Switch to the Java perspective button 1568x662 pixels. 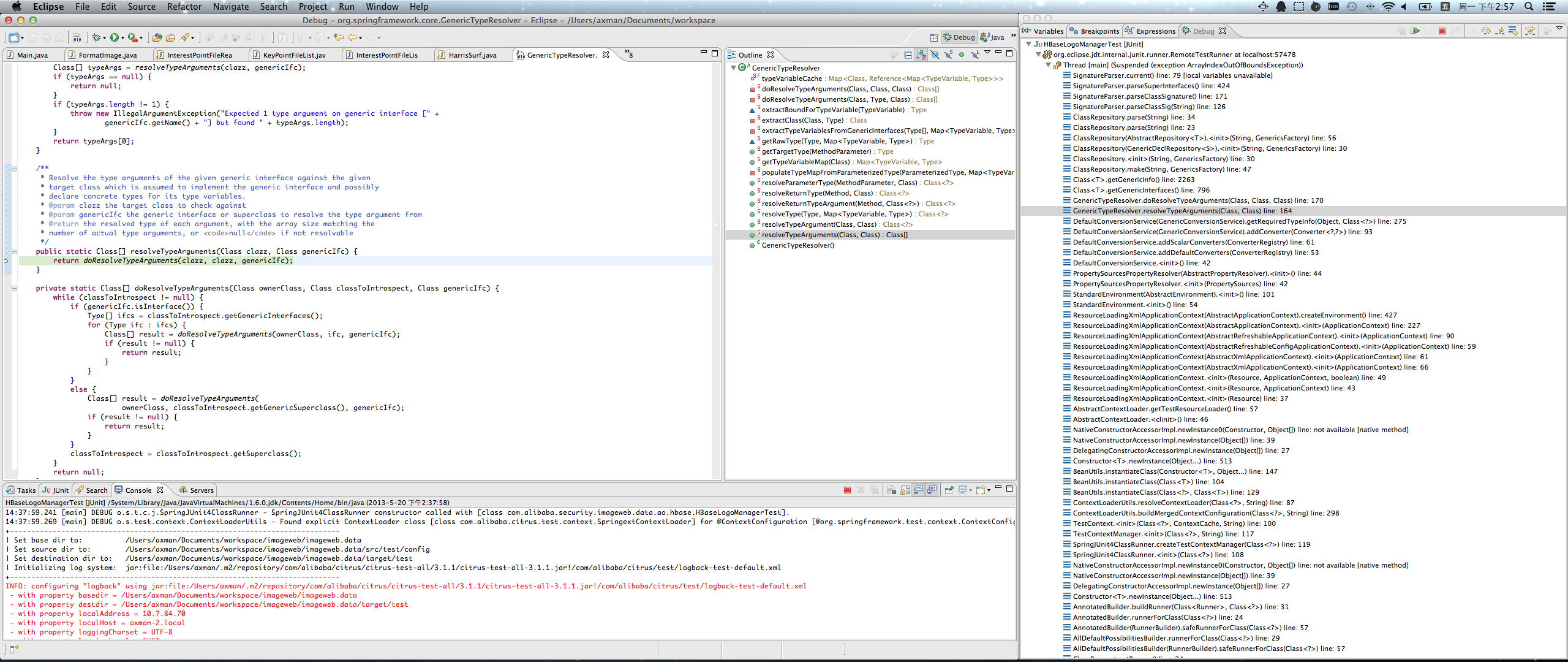point(992,37)
